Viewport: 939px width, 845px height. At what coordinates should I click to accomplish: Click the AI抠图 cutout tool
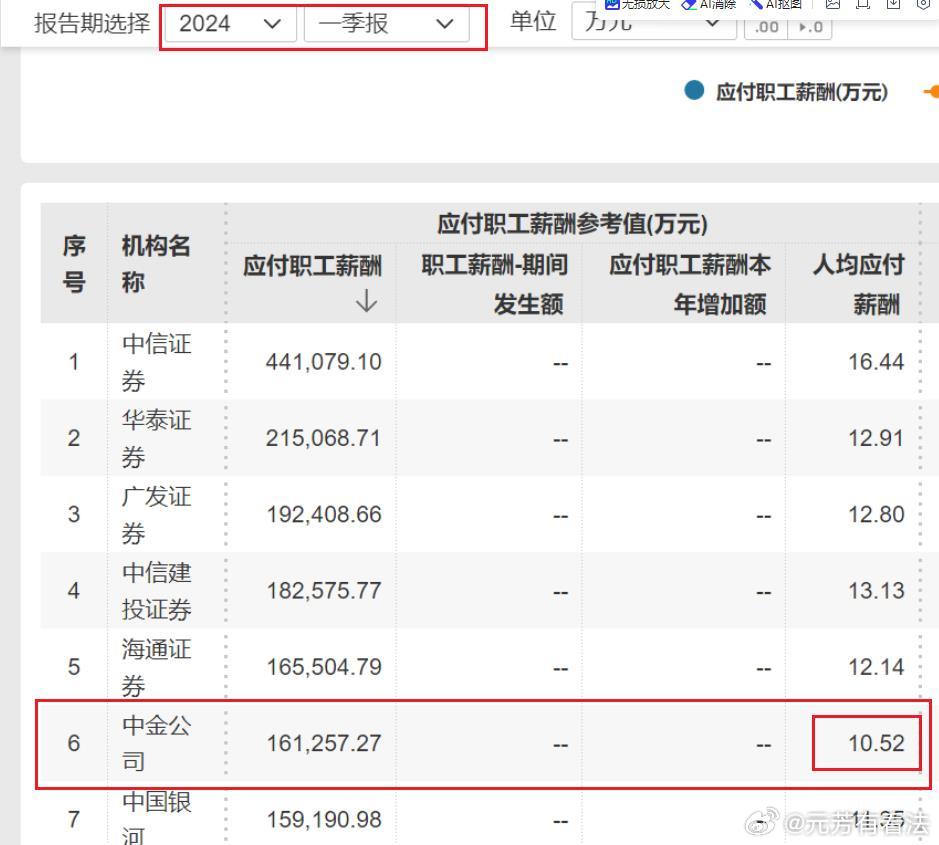(x=776, y=5)
